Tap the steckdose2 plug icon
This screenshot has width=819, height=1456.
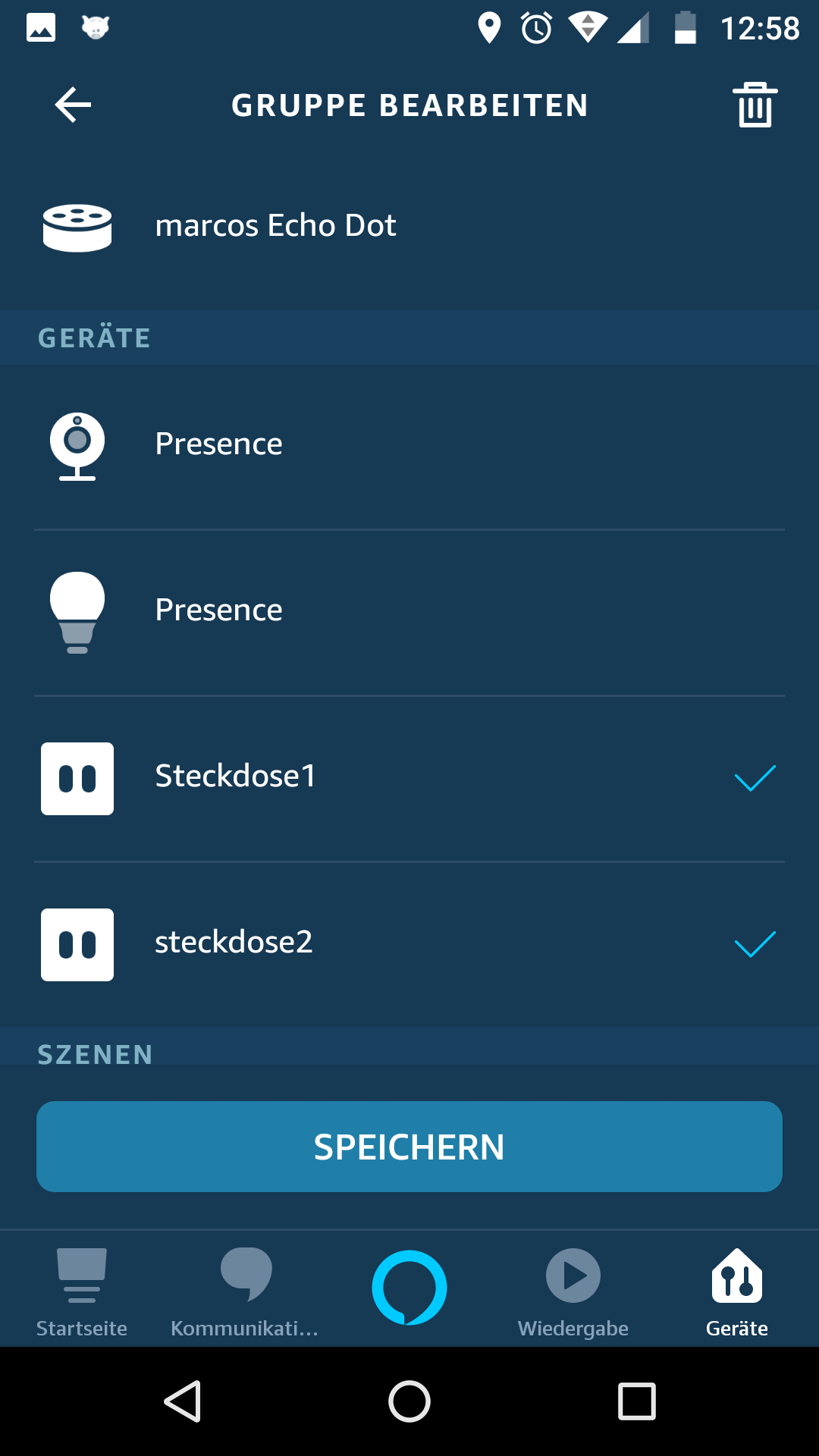(77, 945)
